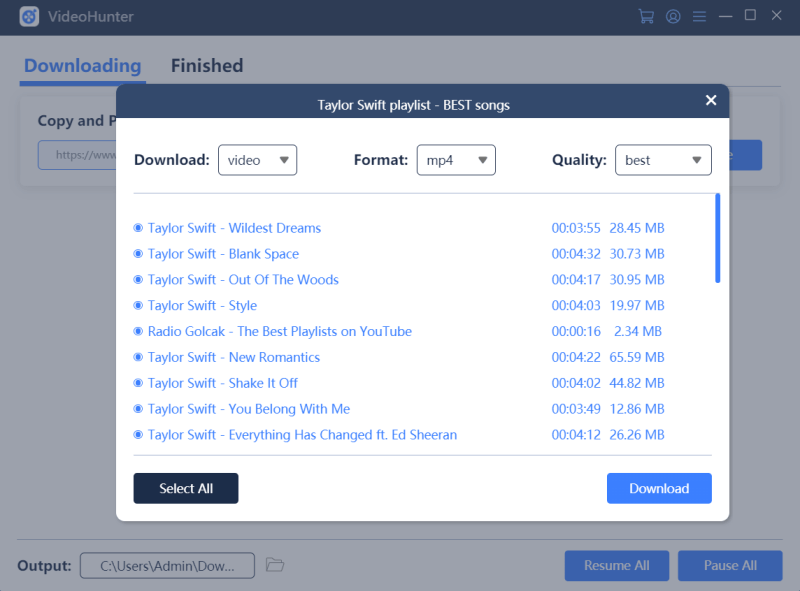Expand the Download type dropdown

coord(257,160)
